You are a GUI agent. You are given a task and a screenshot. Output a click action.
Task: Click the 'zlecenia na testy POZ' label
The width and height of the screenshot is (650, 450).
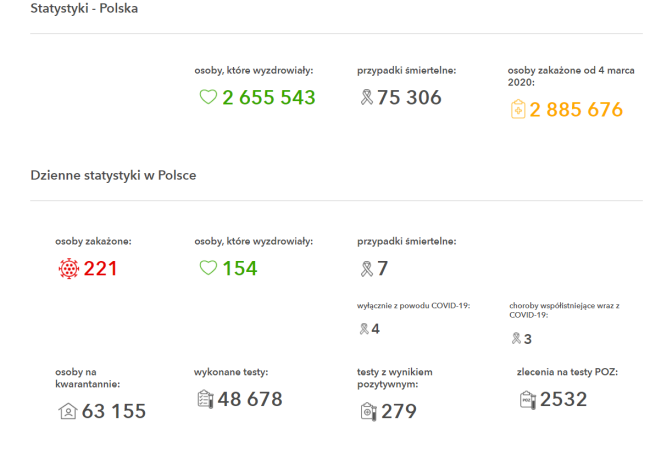click(567, 372)
